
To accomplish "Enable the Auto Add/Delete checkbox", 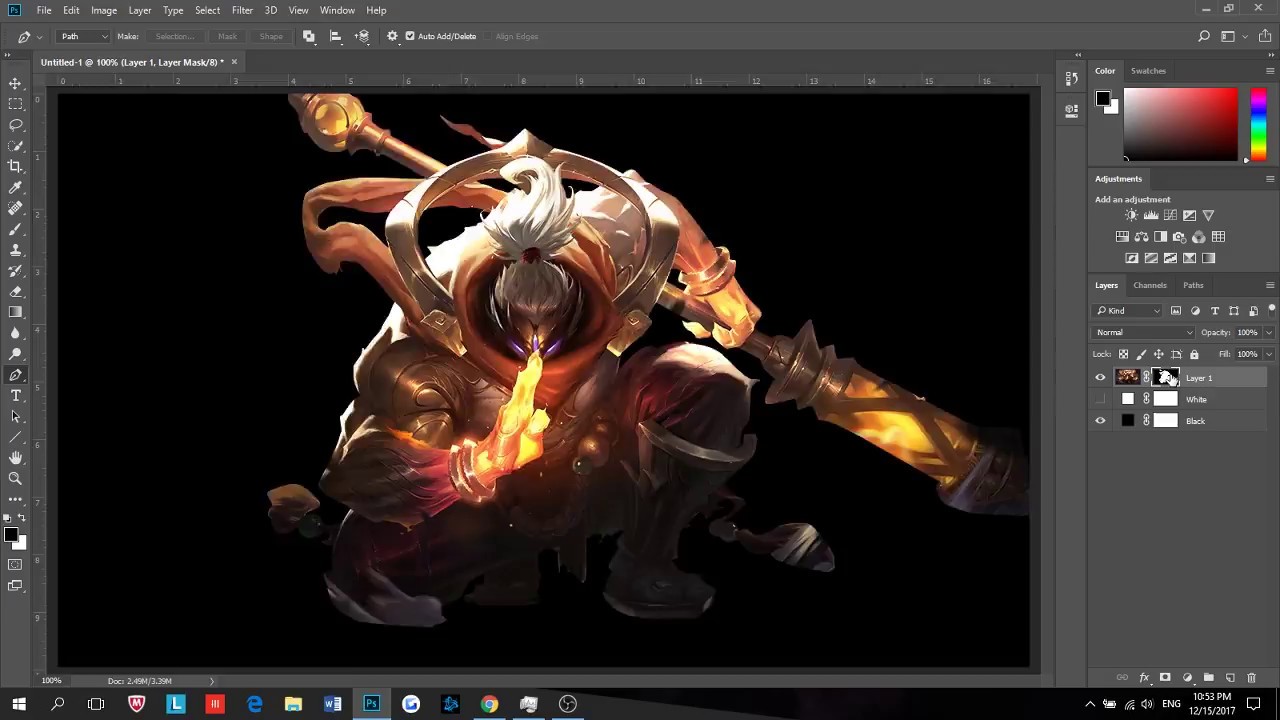I will click(x=409, y=36).
